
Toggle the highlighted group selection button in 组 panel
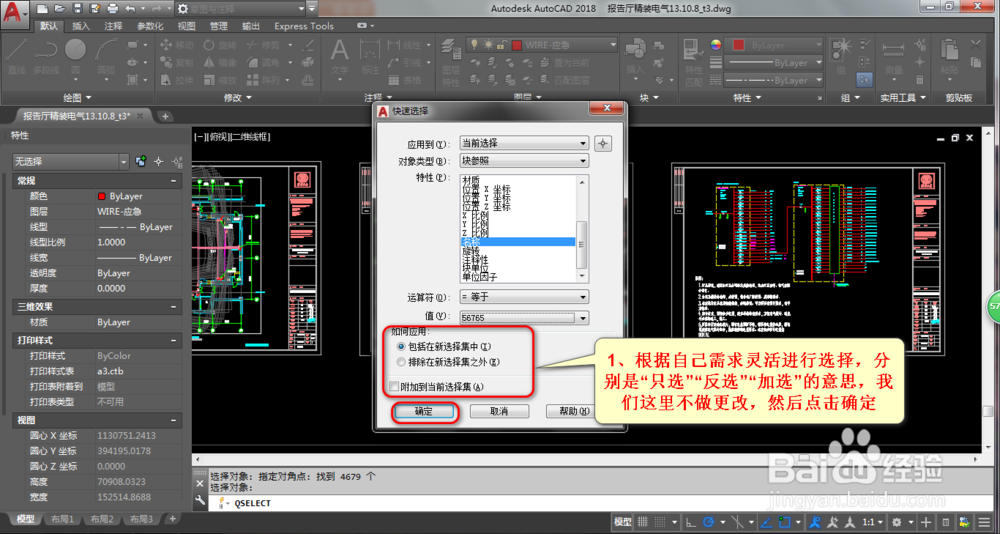point(864,80)
